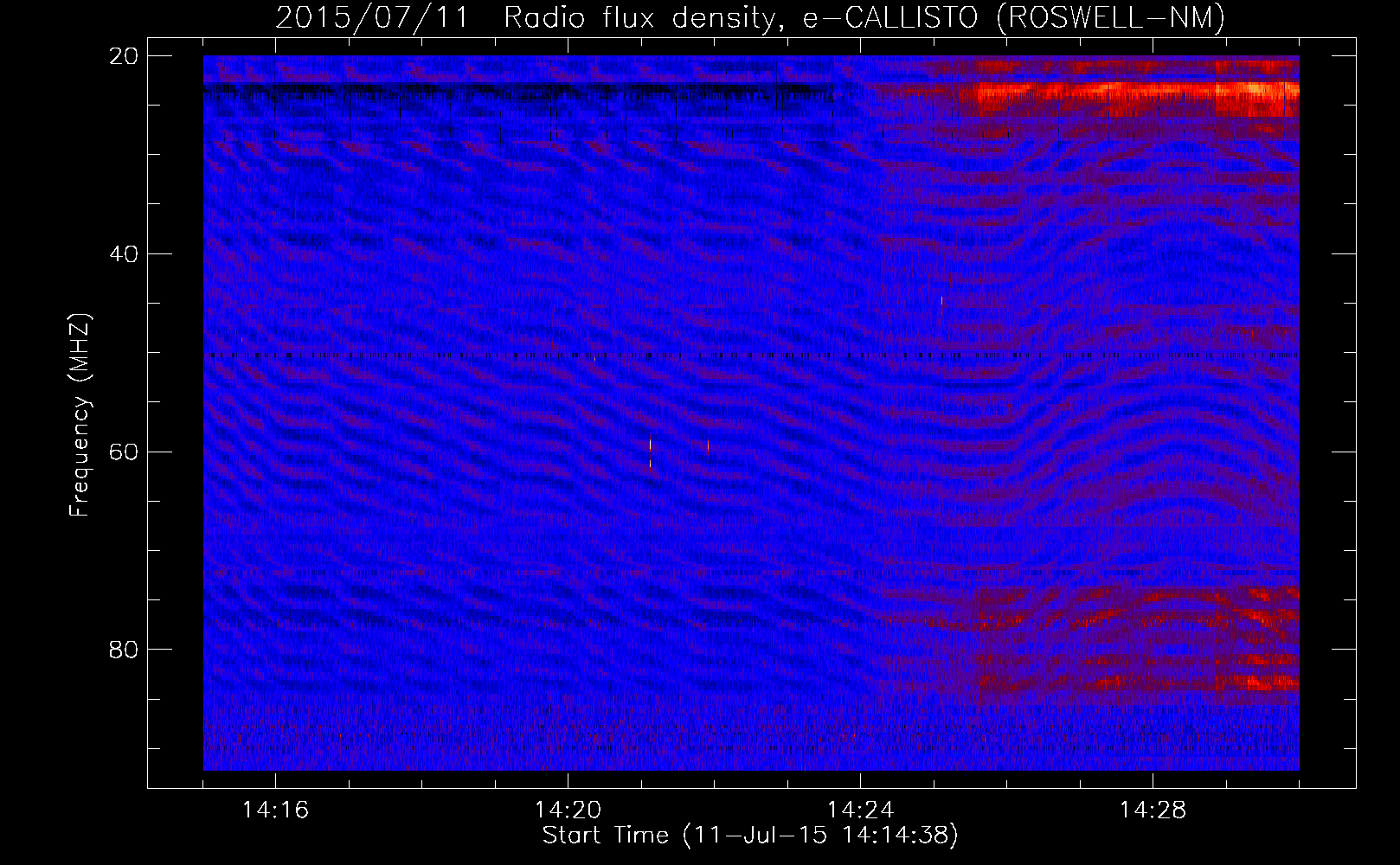Click the "40" frequency tick label
The image size is (1400, 865).
click(125, 254)
